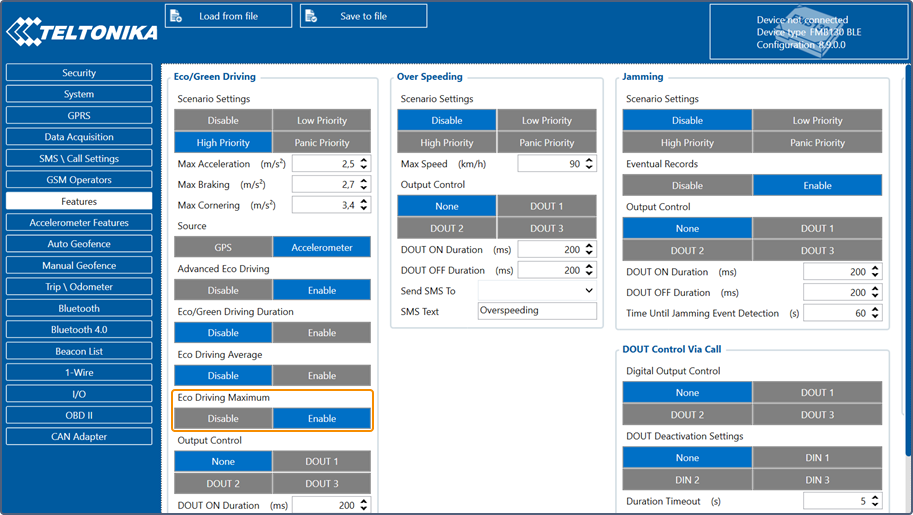The height and width of the screenshot is (515, 913).
Task: Select DOUT 1 under Jamming Output Control
Action: point(817,229)
